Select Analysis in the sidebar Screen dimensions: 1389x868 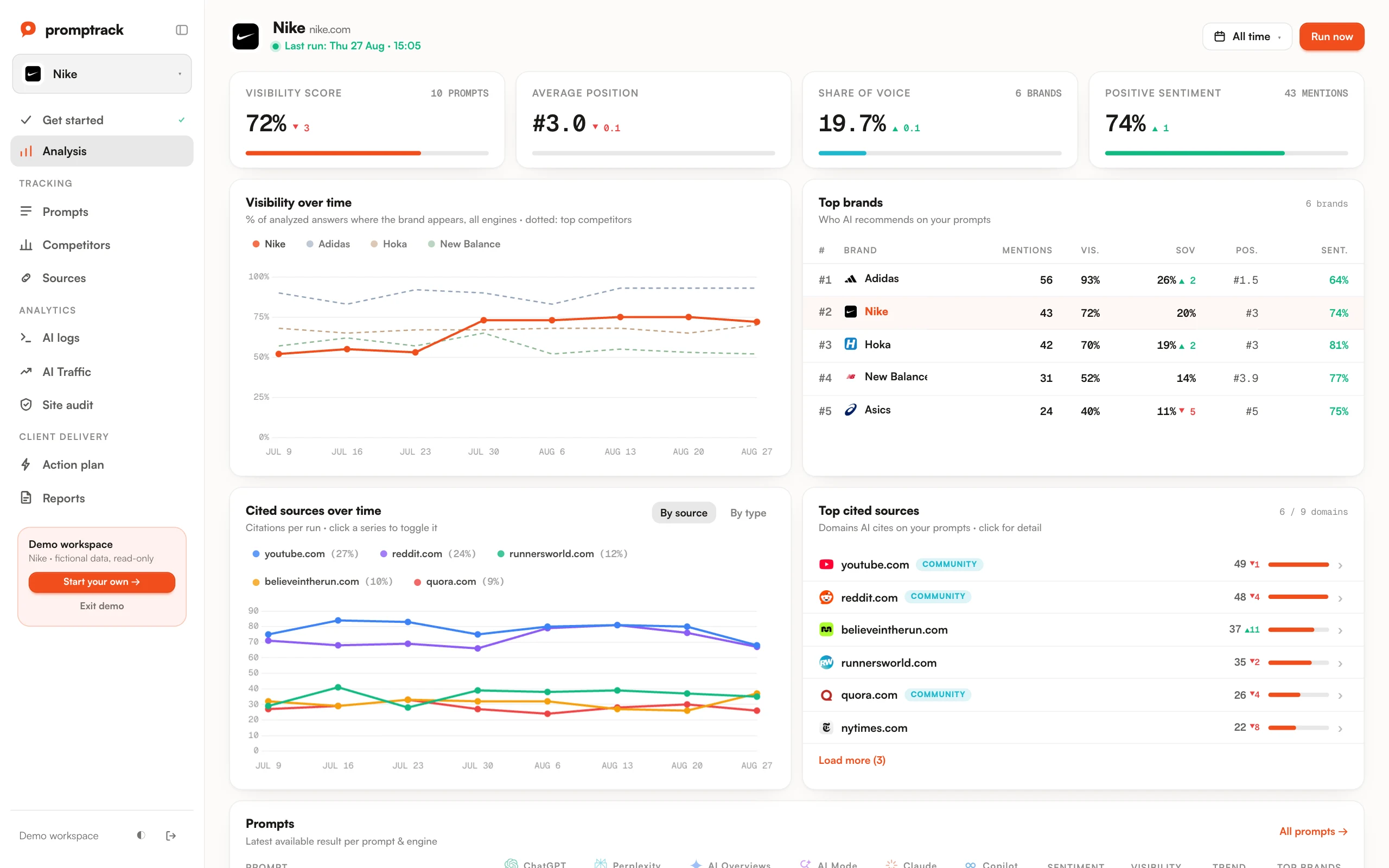click(x=101, y=151)
